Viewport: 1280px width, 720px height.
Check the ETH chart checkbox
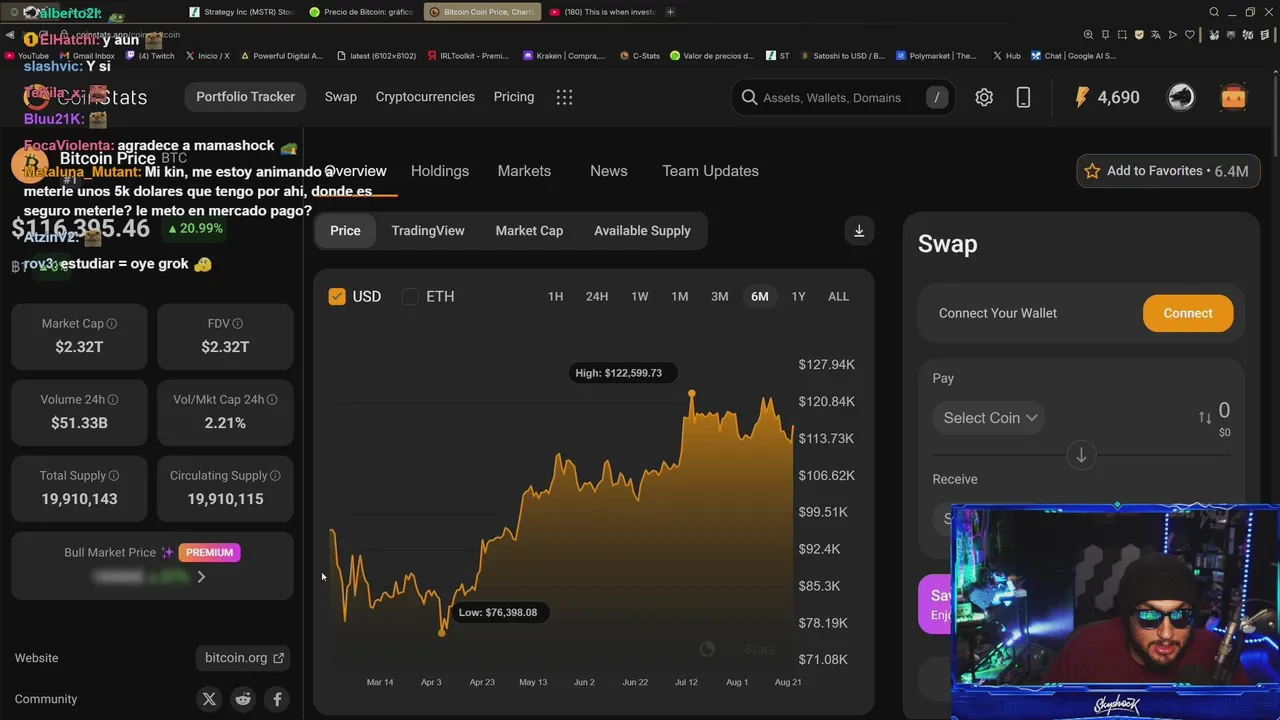[x=410, y=296]
